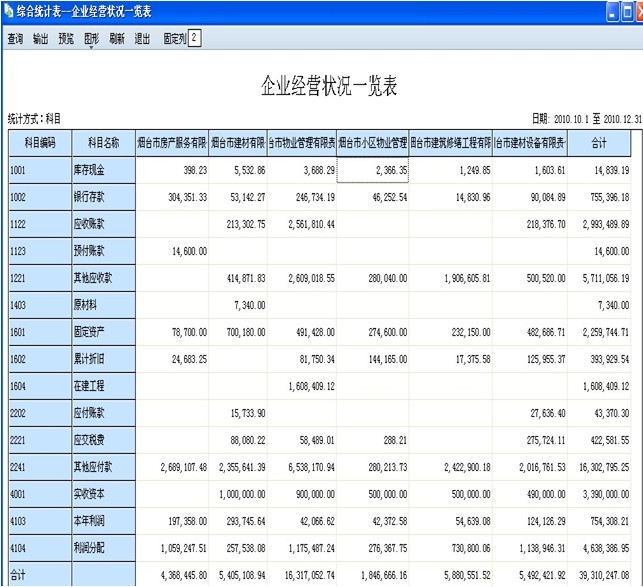This screenshot has width=643, height=587.
Task: Select the 预付账款 row name
Action: 103,251
